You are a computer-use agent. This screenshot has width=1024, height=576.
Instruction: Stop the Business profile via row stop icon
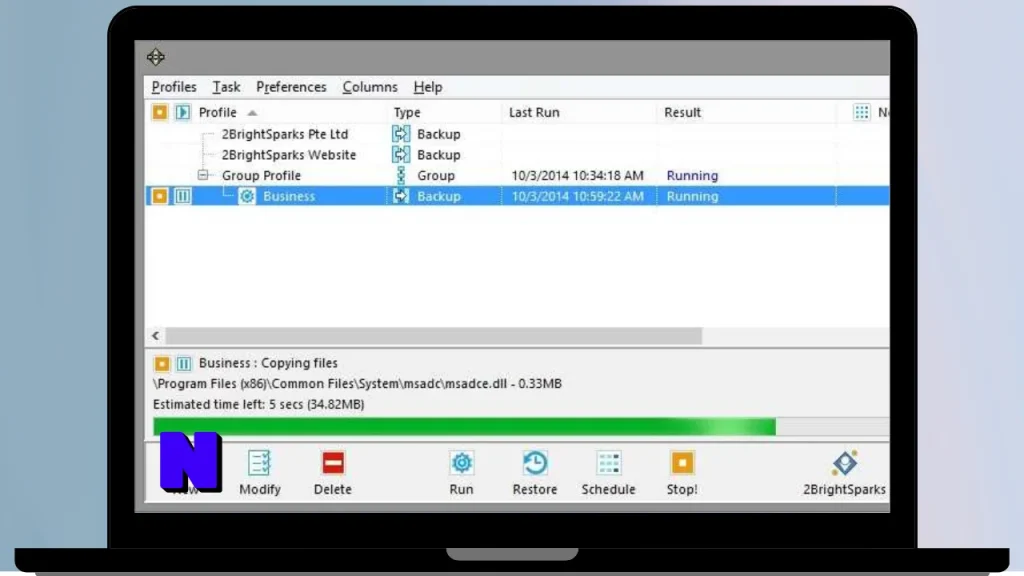(159, 196)
